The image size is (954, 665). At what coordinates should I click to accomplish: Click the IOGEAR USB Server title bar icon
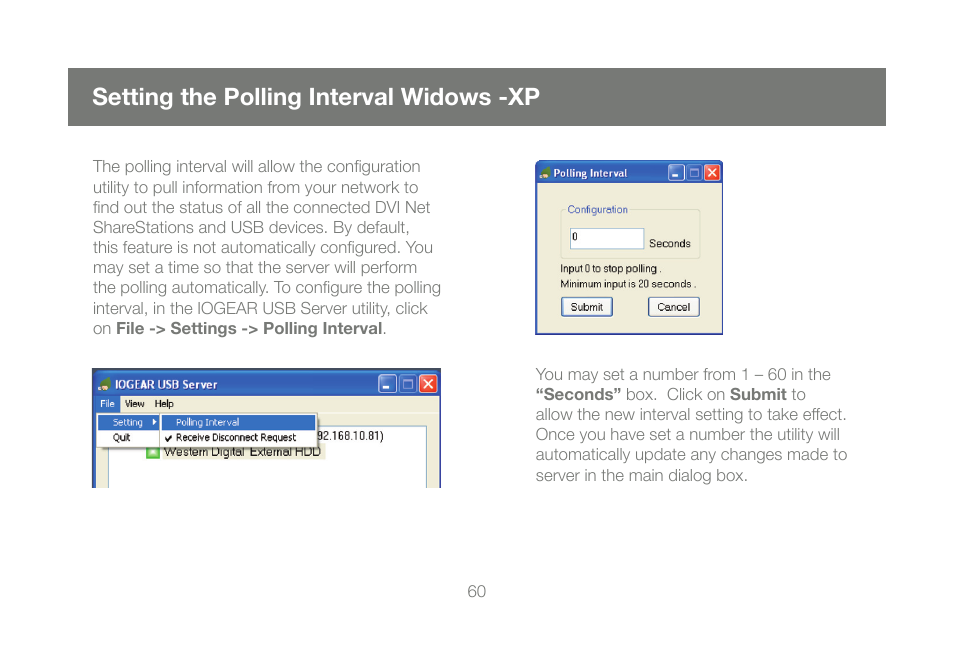[x=105, y=385]
